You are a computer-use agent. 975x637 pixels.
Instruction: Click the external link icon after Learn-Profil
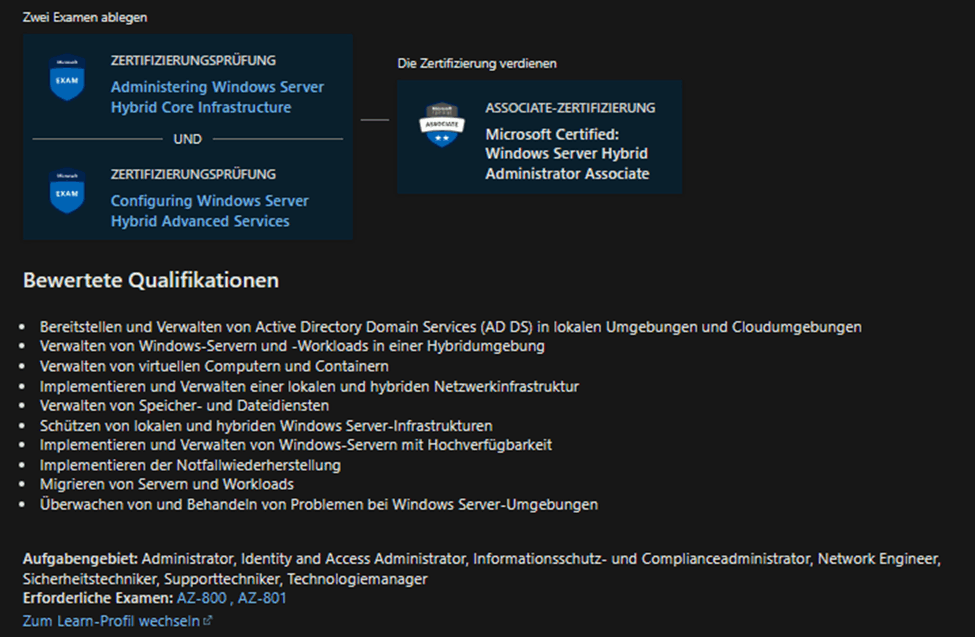pos(208,620)
